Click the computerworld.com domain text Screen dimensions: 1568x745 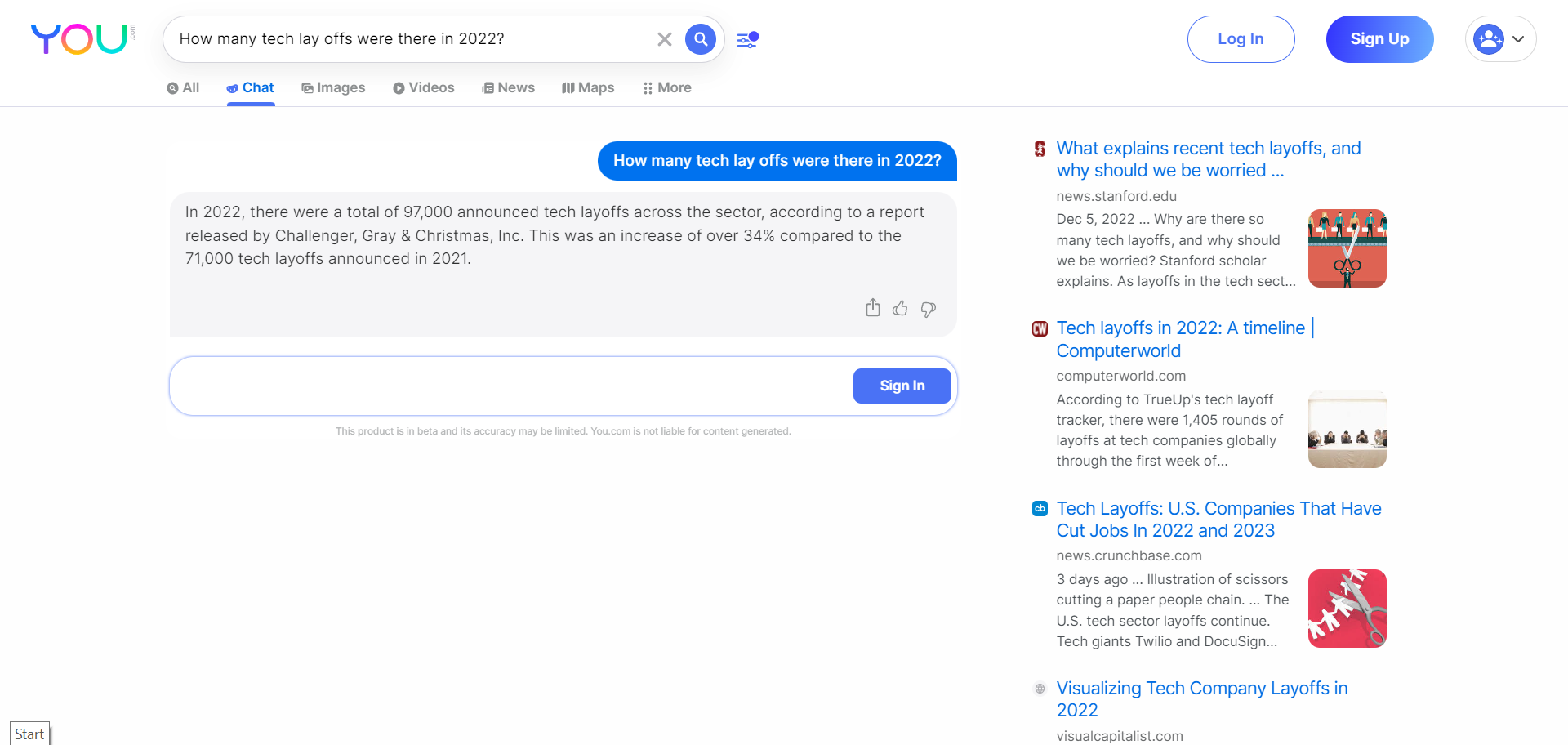1120,376
